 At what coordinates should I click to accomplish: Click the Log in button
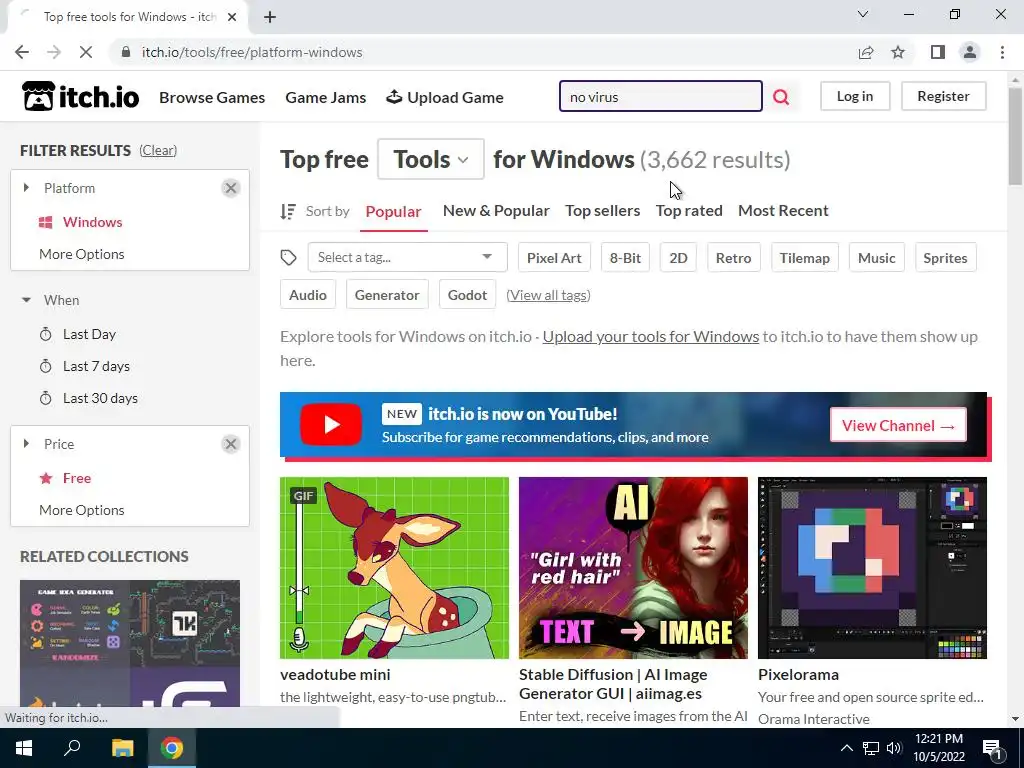pyautogui.click(x=855, y=96)
